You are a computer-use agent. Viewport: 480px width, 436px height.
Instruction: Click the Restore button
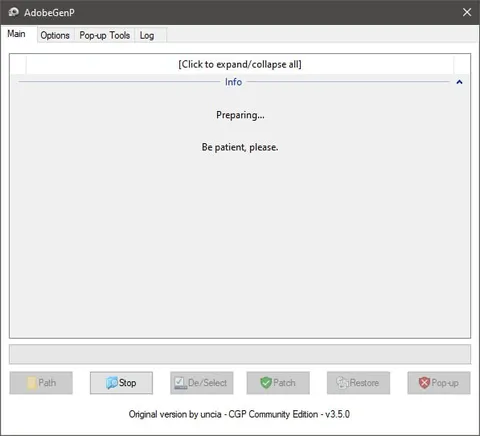(x=358, y=383)
